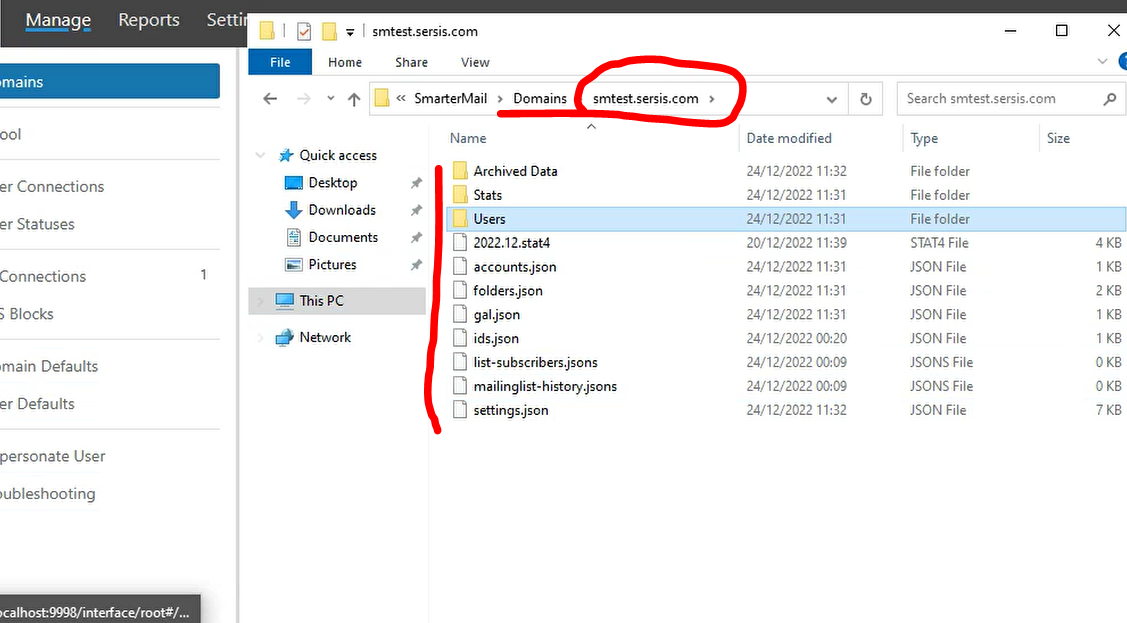The image size is (1127, 623).
Task: Expand the Network tree node
Action: click(x=260, y=337)
